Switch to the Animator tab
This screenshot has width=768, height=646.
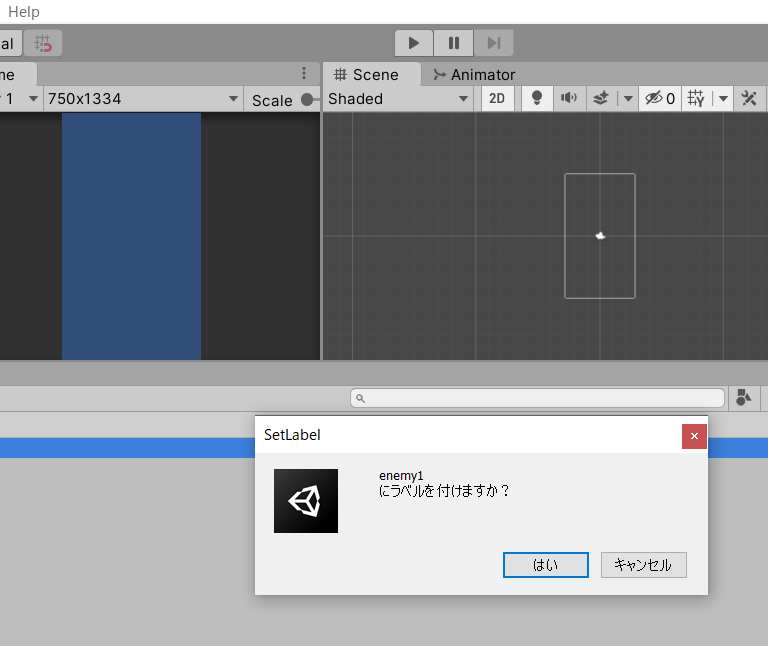click(x=474, y=74)
